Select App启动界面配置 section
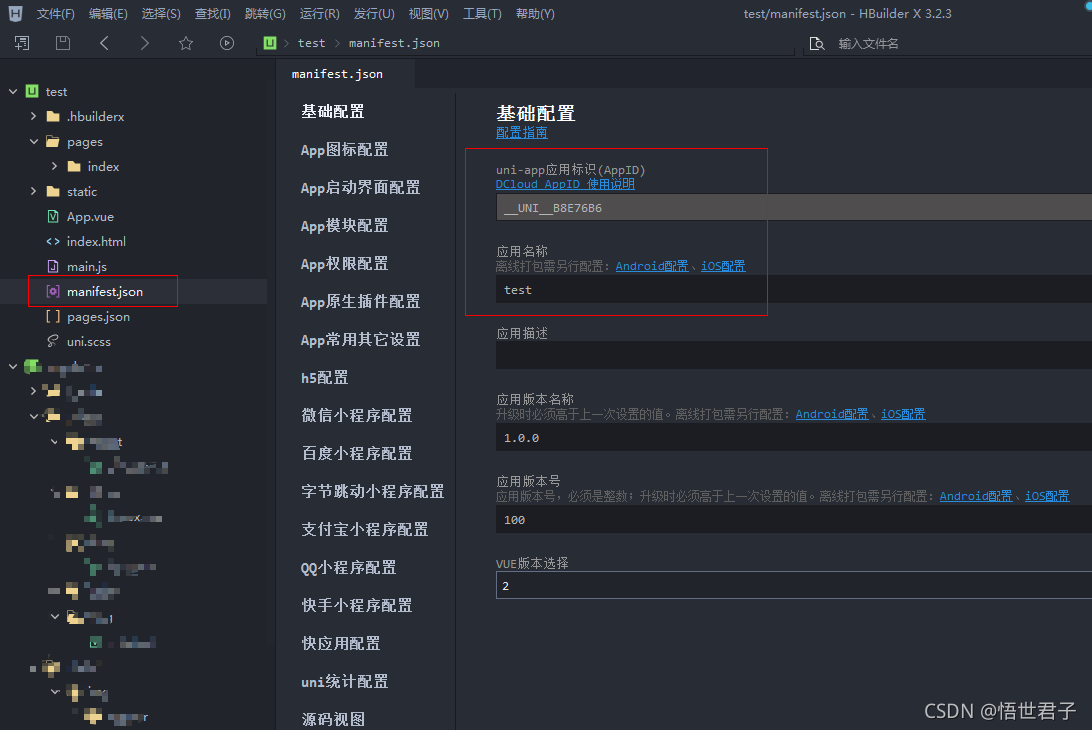The height and width of the screenshot is (730, 1092). click(x=360, y=187)
